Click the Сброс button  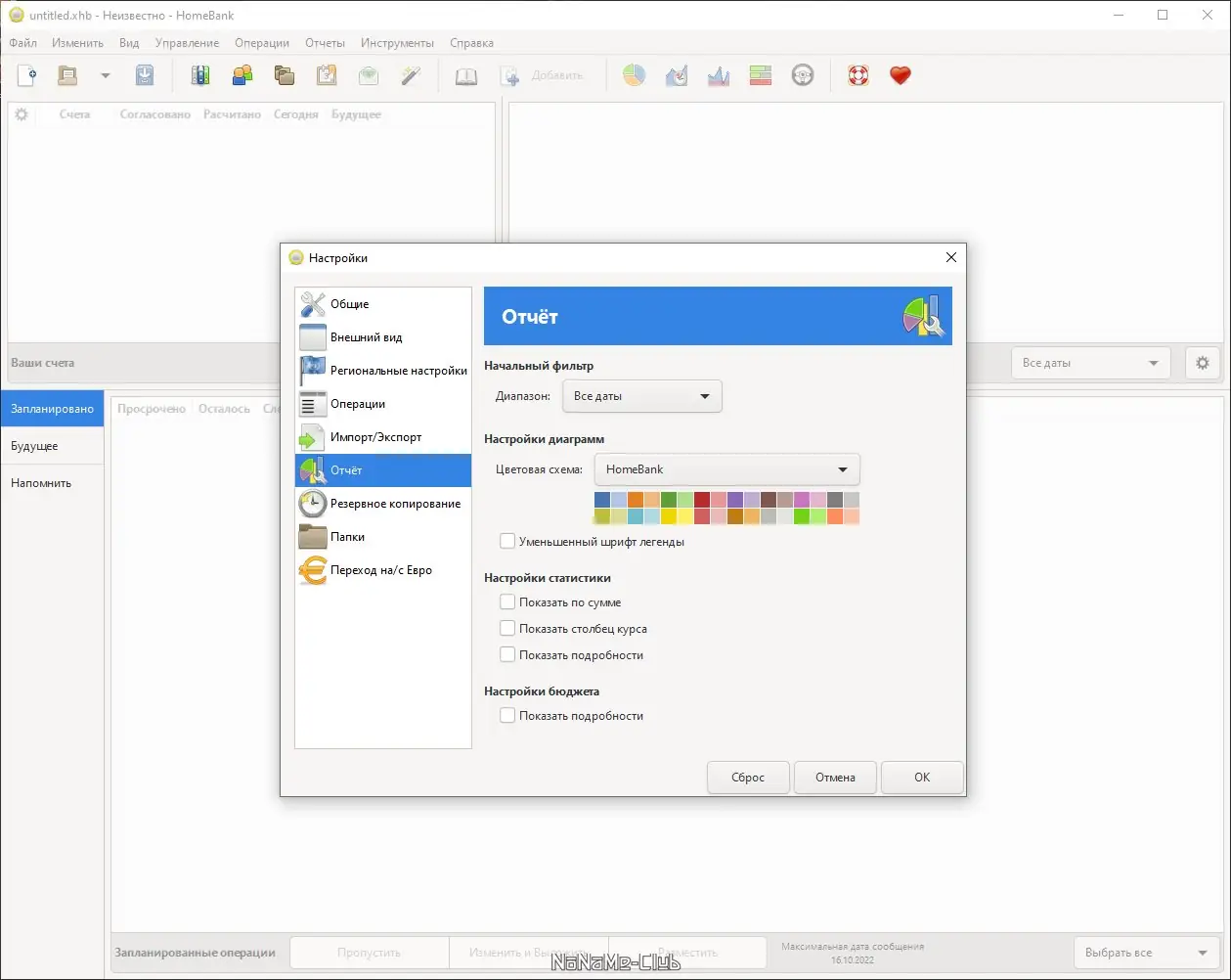coord(748,778)
